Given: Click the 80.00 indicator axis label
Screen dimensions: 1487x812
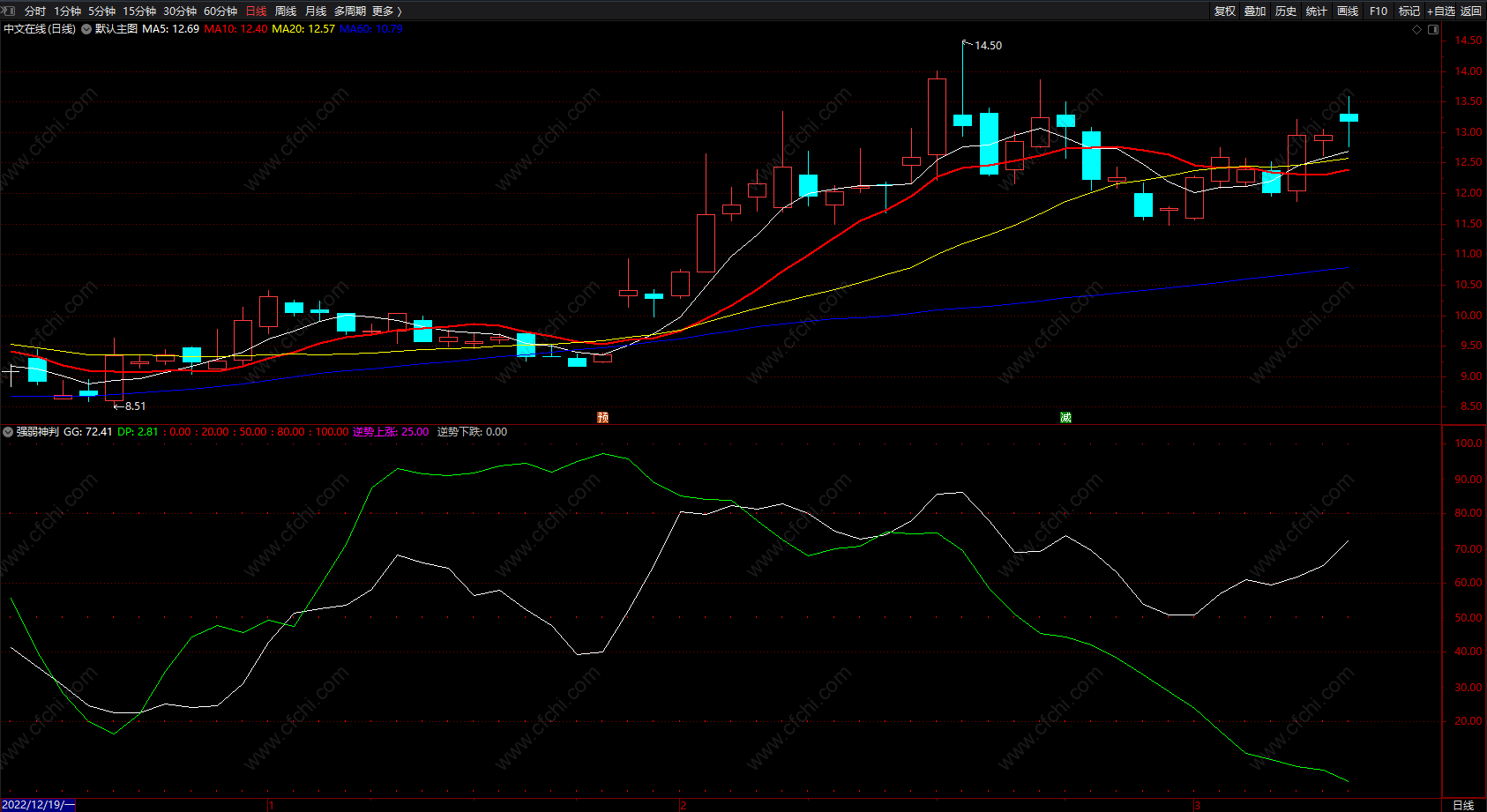Looking at the screenshot, I should pos(1468,513).
